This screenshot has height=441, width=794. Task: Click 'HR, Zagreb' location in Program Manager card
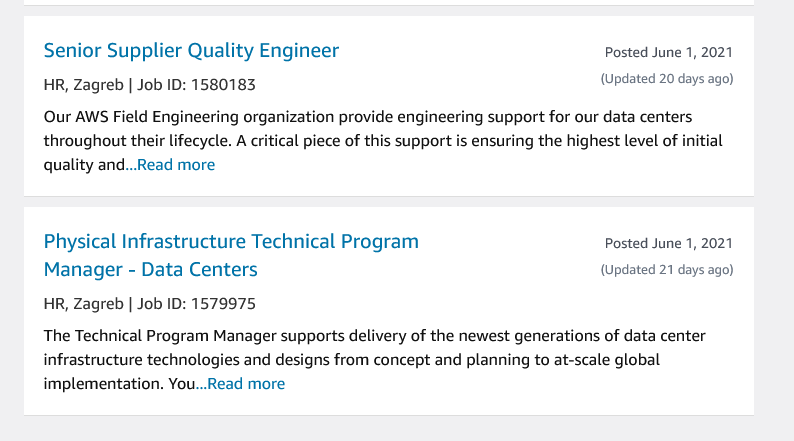click(x=83, y=304)
